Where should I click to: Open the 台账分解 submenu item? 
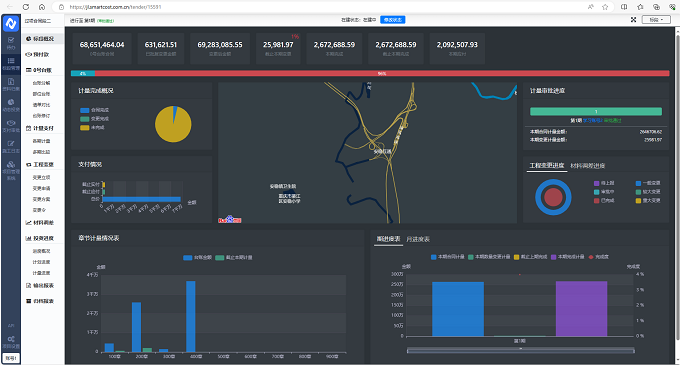42,83
